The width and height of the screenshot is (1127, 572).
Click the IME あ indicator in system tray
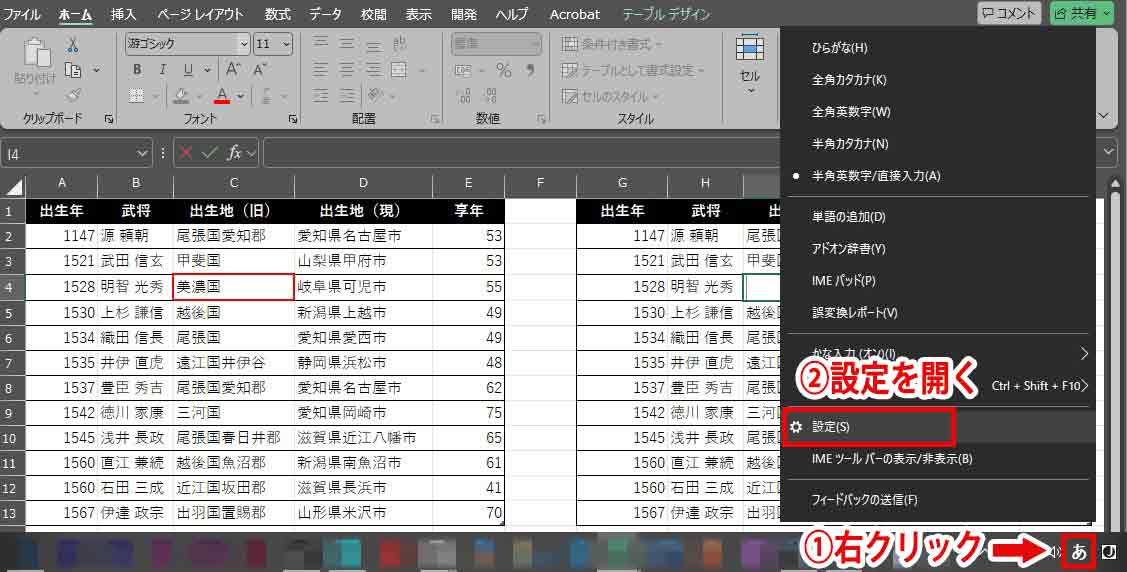point(1079,551)
